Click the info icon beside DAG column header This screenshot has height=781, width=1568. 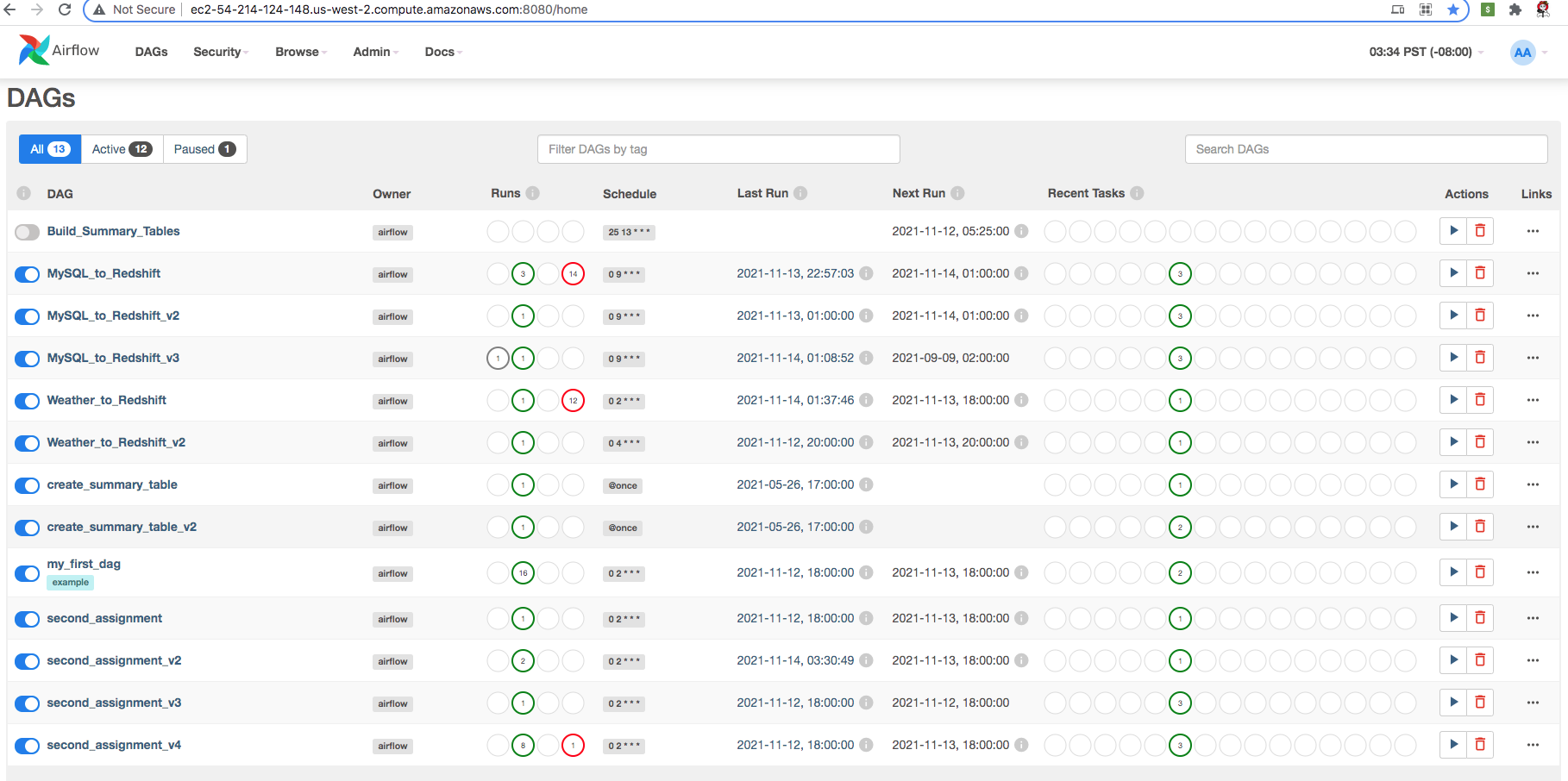24,193
